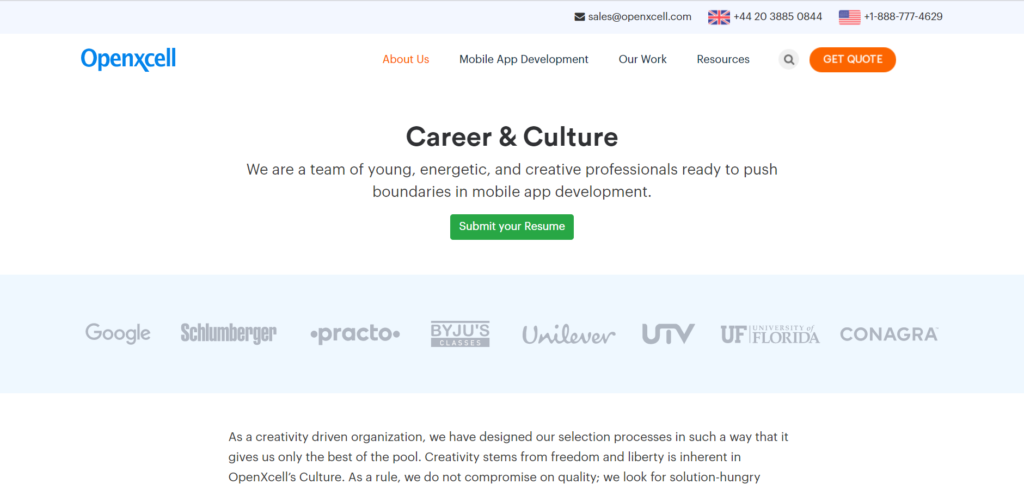Screen dimensions: 1024x490
Task: Click the University of Florida logo
Action: (769, 334)
